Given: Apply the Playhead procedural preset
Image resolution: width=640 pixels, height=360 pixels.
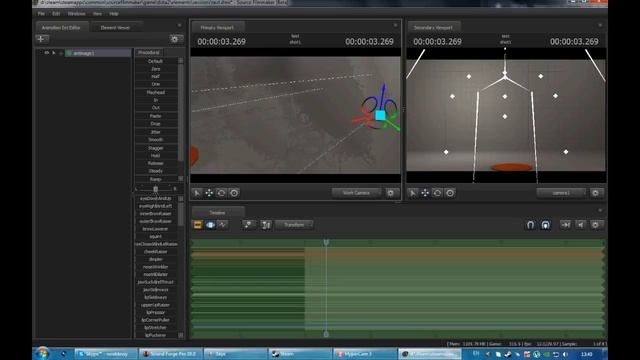Looking at the screenshot, I should (x=156, y=92).
